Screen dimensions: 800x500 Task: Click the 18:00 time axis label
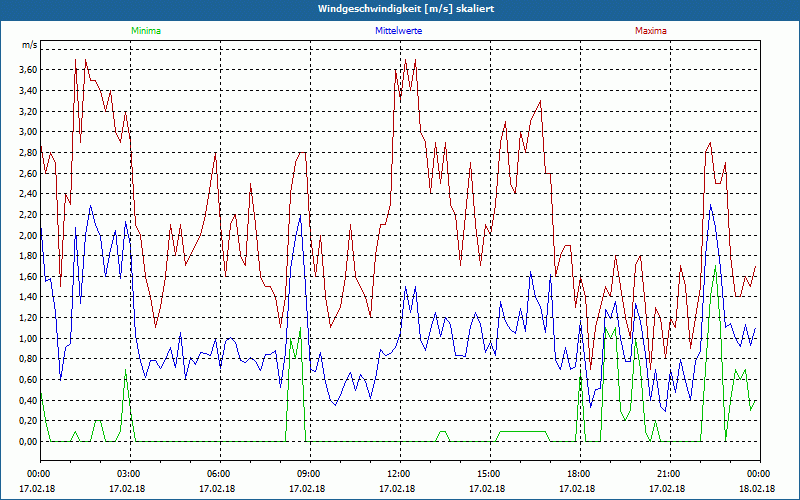pos(577,474)
